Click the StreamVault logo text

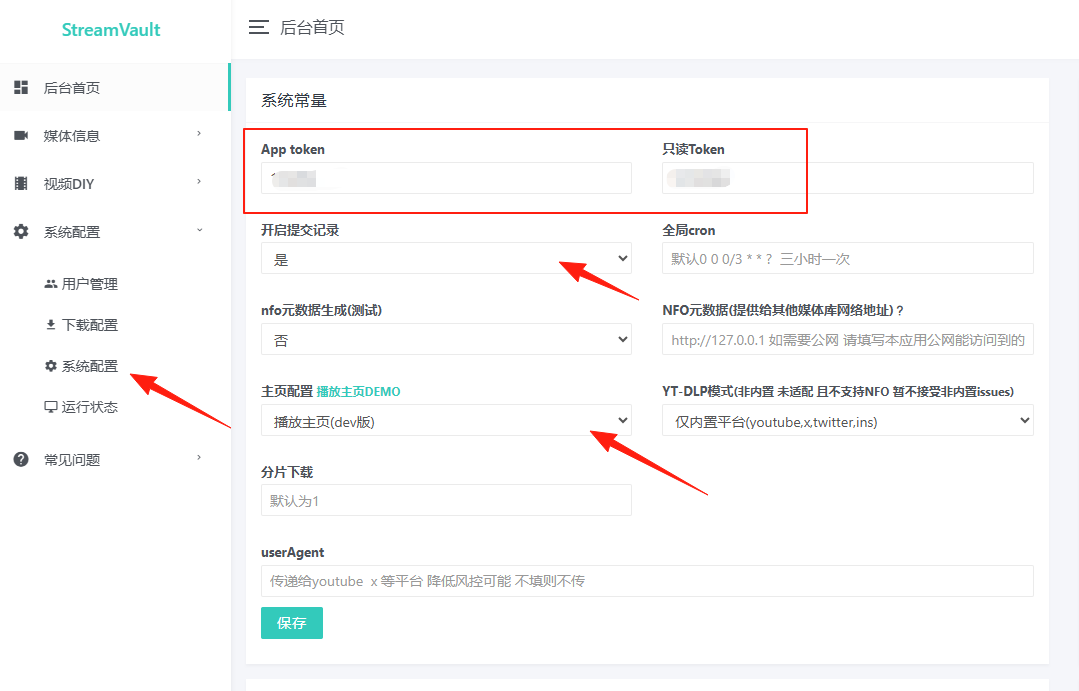tap(111, 30)
